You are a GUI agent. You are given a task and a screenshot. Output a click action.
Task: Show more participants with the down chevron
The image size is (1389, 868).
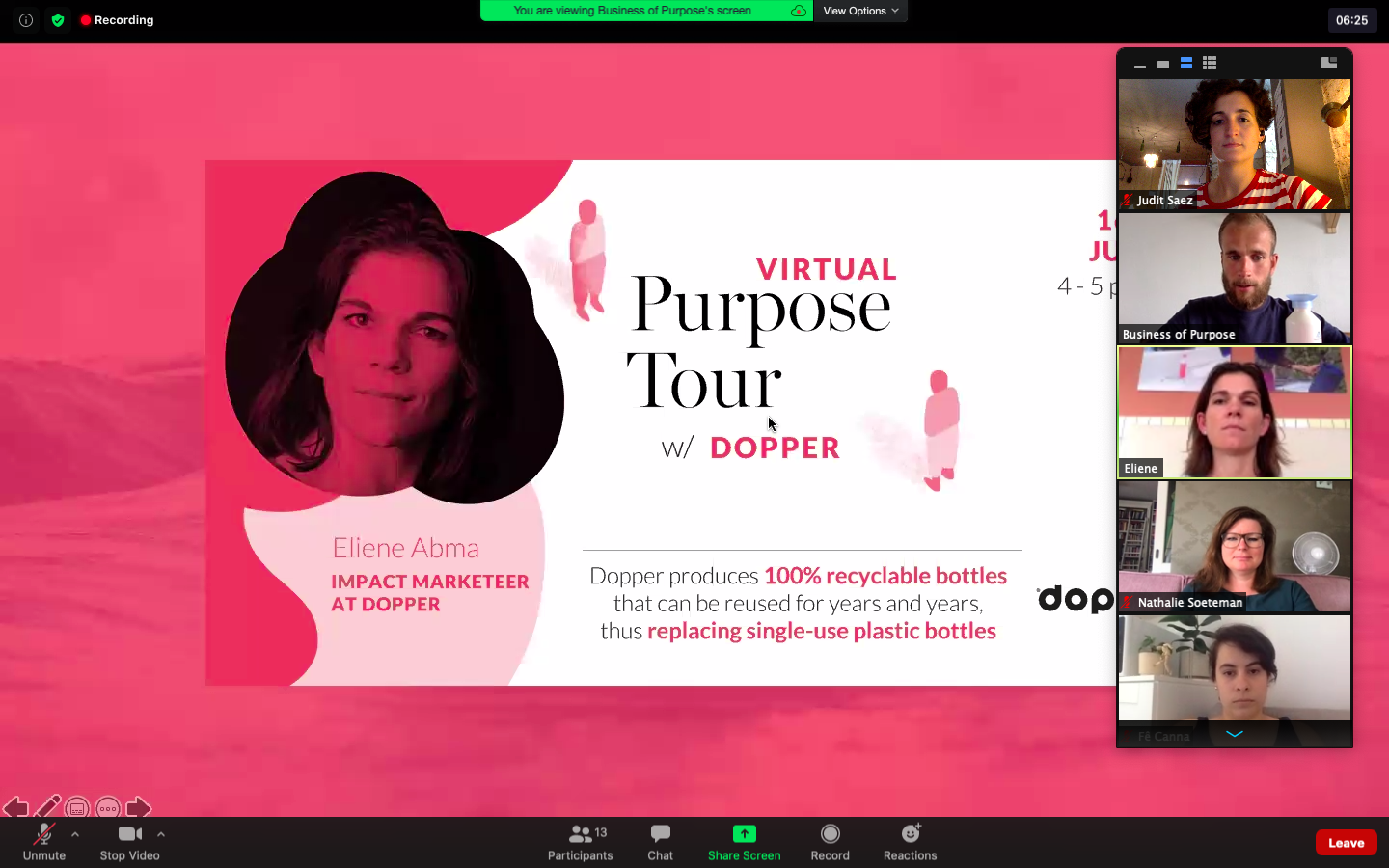pos(1235,734)
